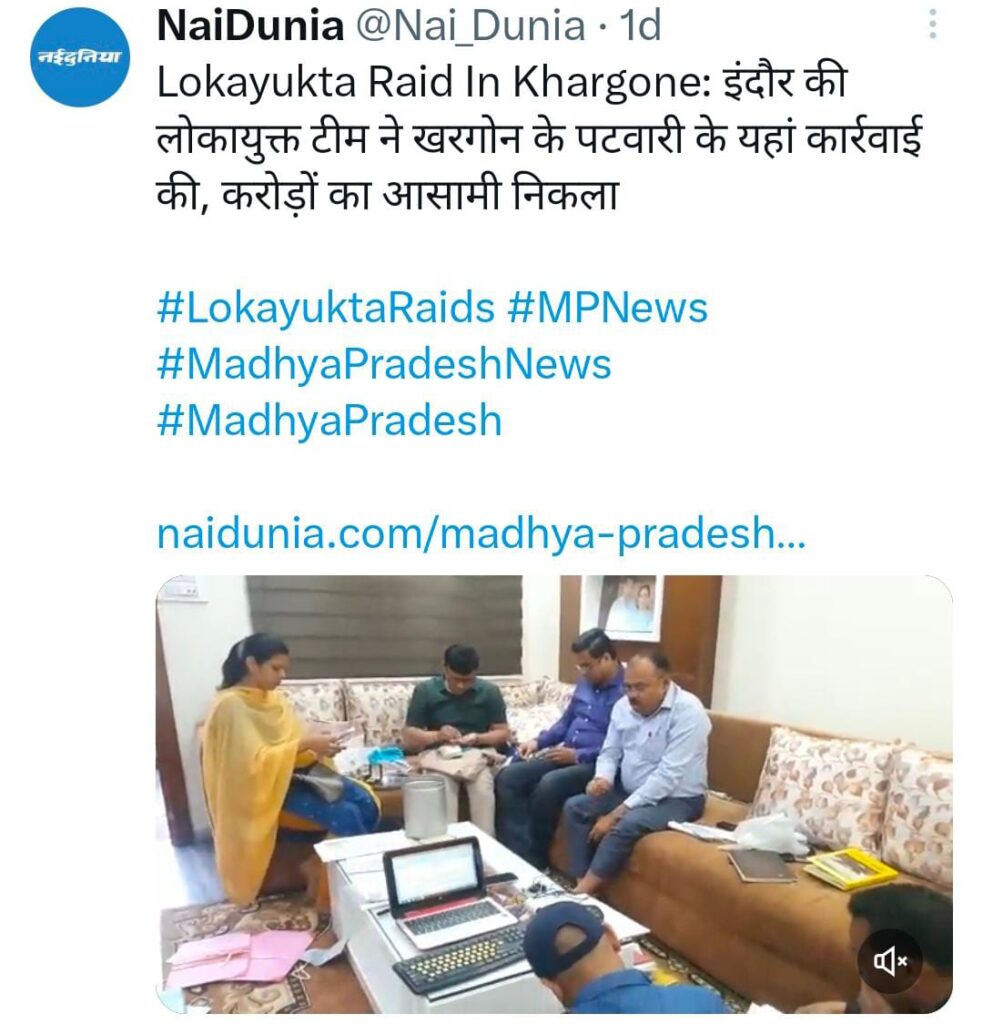Open the 1d tweet timestamp
Viewport: 983px width, 1024px height.
[x=640, y=26]
